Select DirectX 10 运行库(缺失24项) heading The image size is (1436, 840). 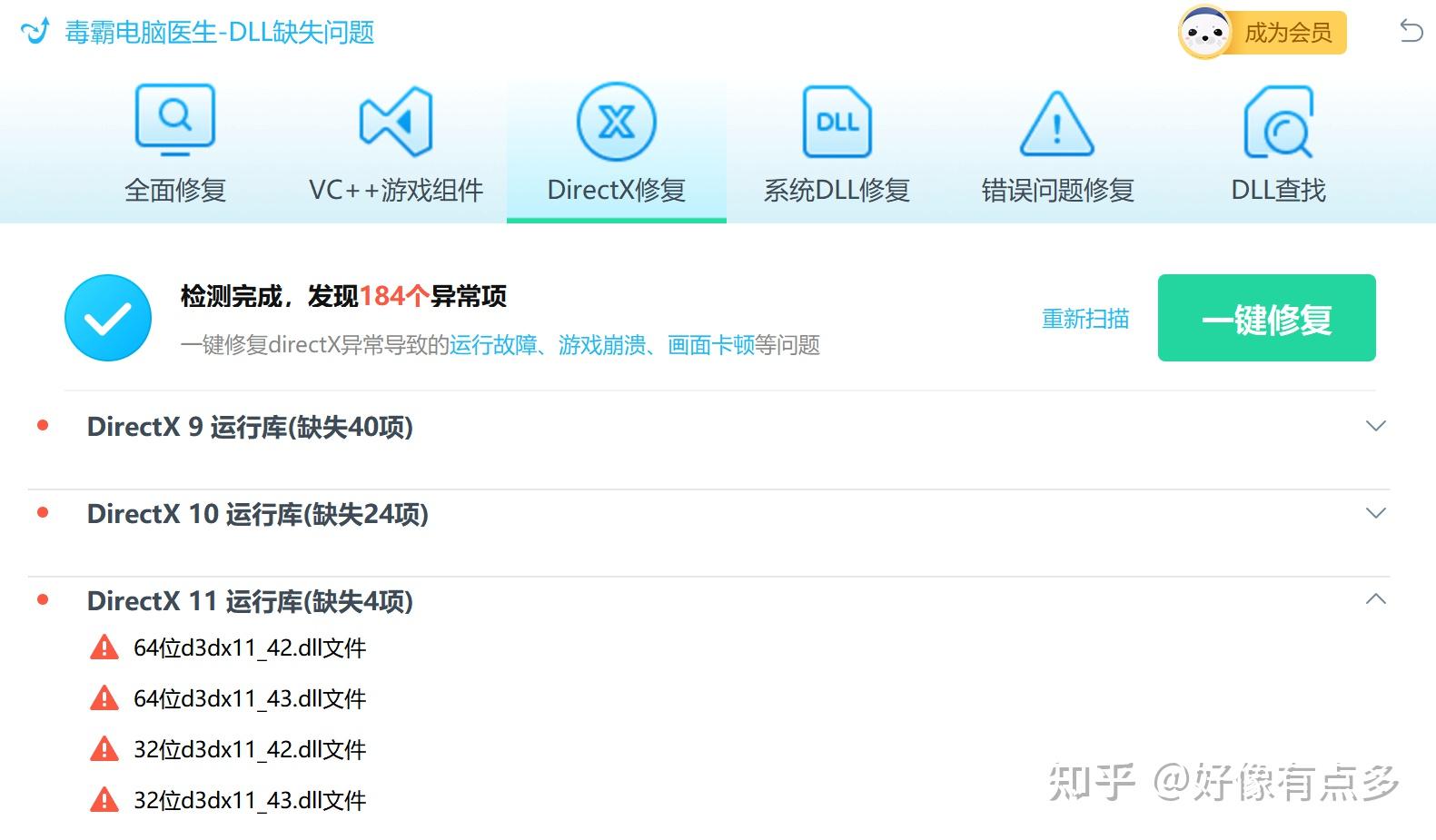[x=257, y=514]
